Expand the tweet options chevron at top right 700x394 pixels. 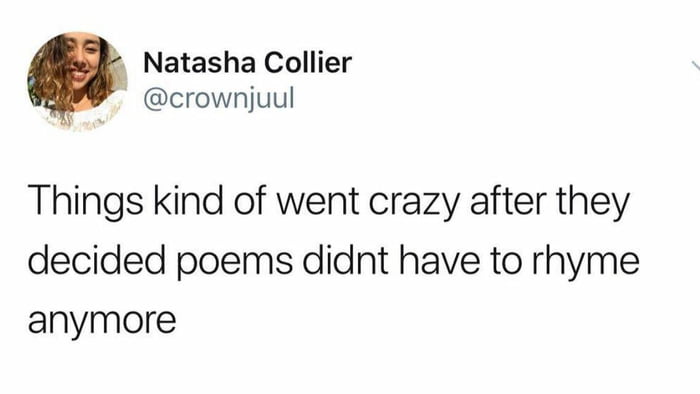696,66
